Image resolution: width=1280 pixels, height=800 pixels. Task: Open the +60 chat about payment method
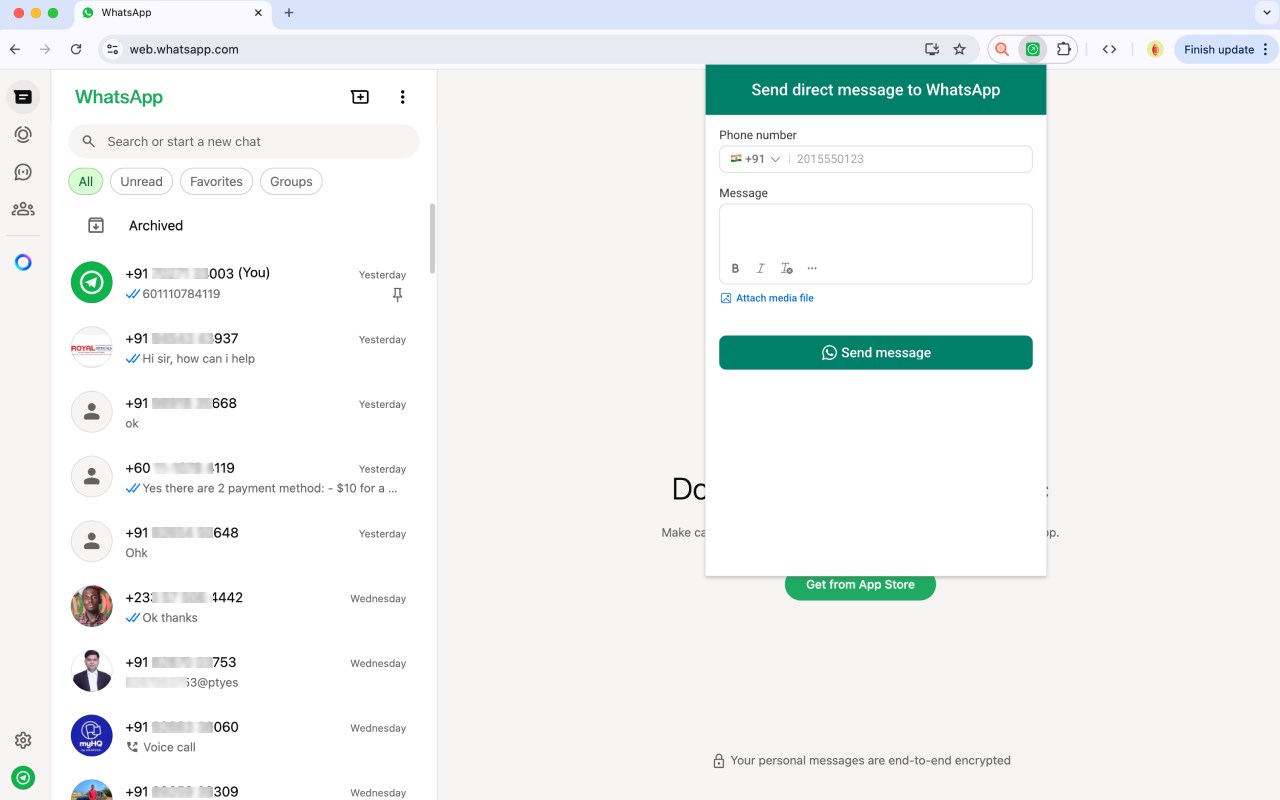tap(244, 477)
